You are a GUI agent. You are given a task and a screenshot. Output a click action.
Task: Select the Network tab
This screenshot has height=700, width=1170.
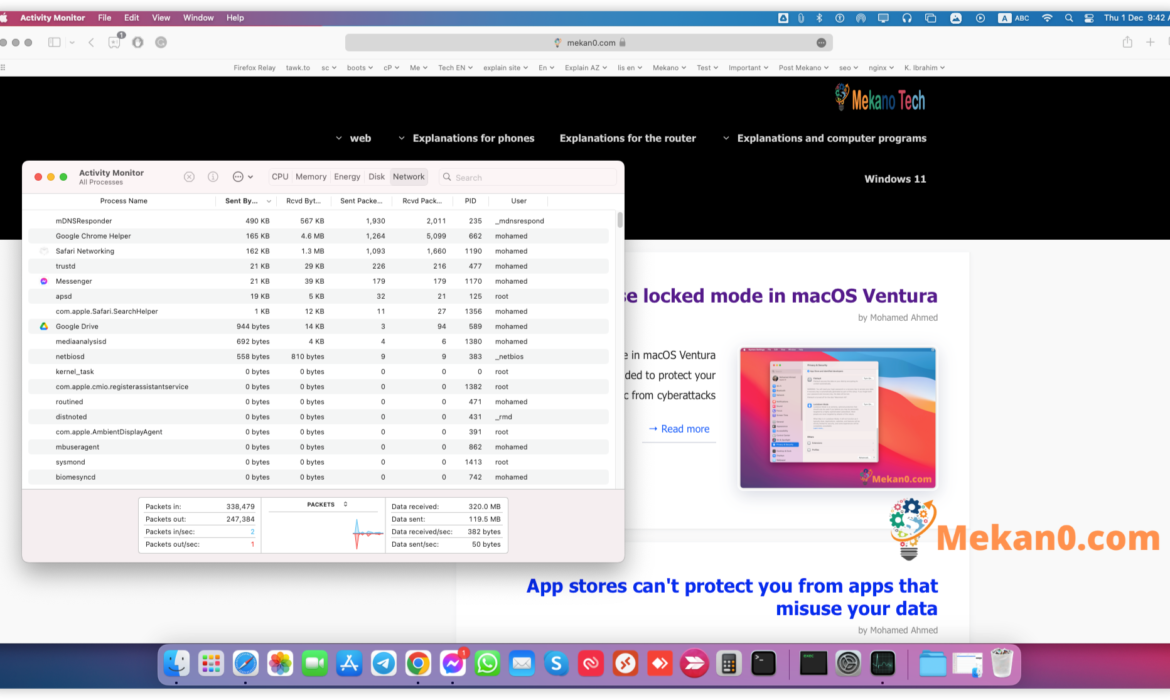(409, 177)
